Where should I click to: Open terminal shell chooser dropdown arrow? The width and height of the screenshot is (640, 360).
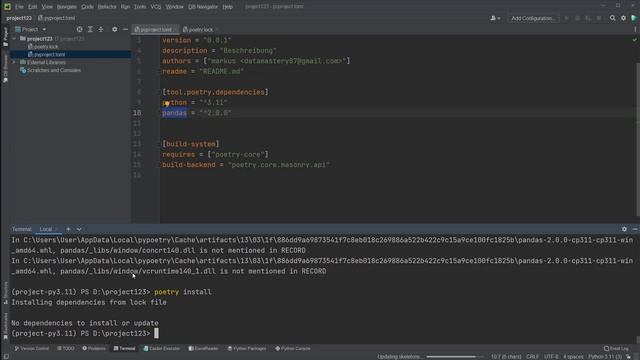pyautogui.click(x=79, y=229)
